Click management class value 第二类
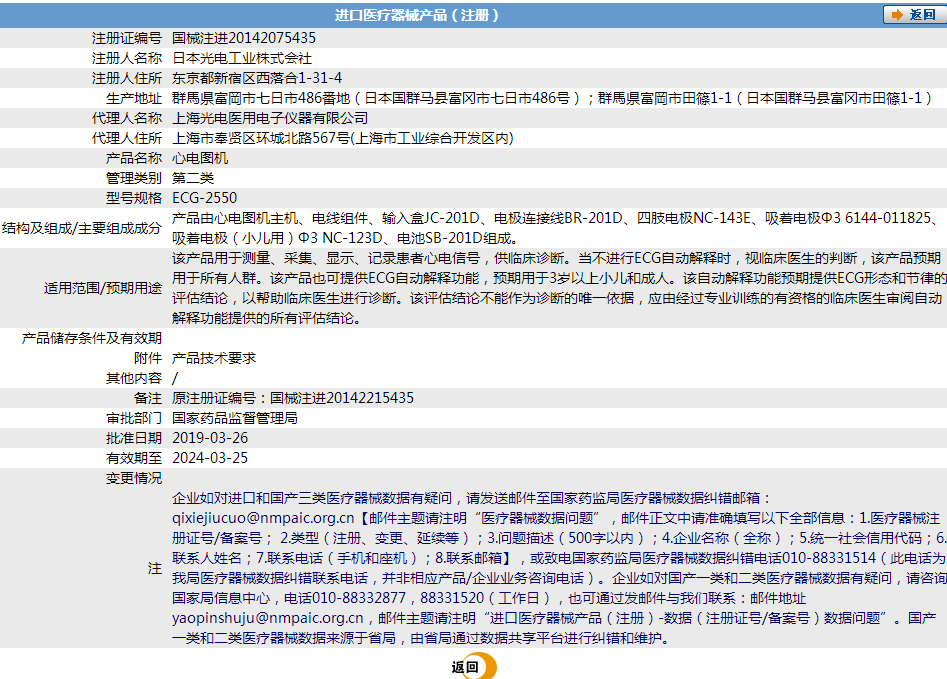 point(193,178)
